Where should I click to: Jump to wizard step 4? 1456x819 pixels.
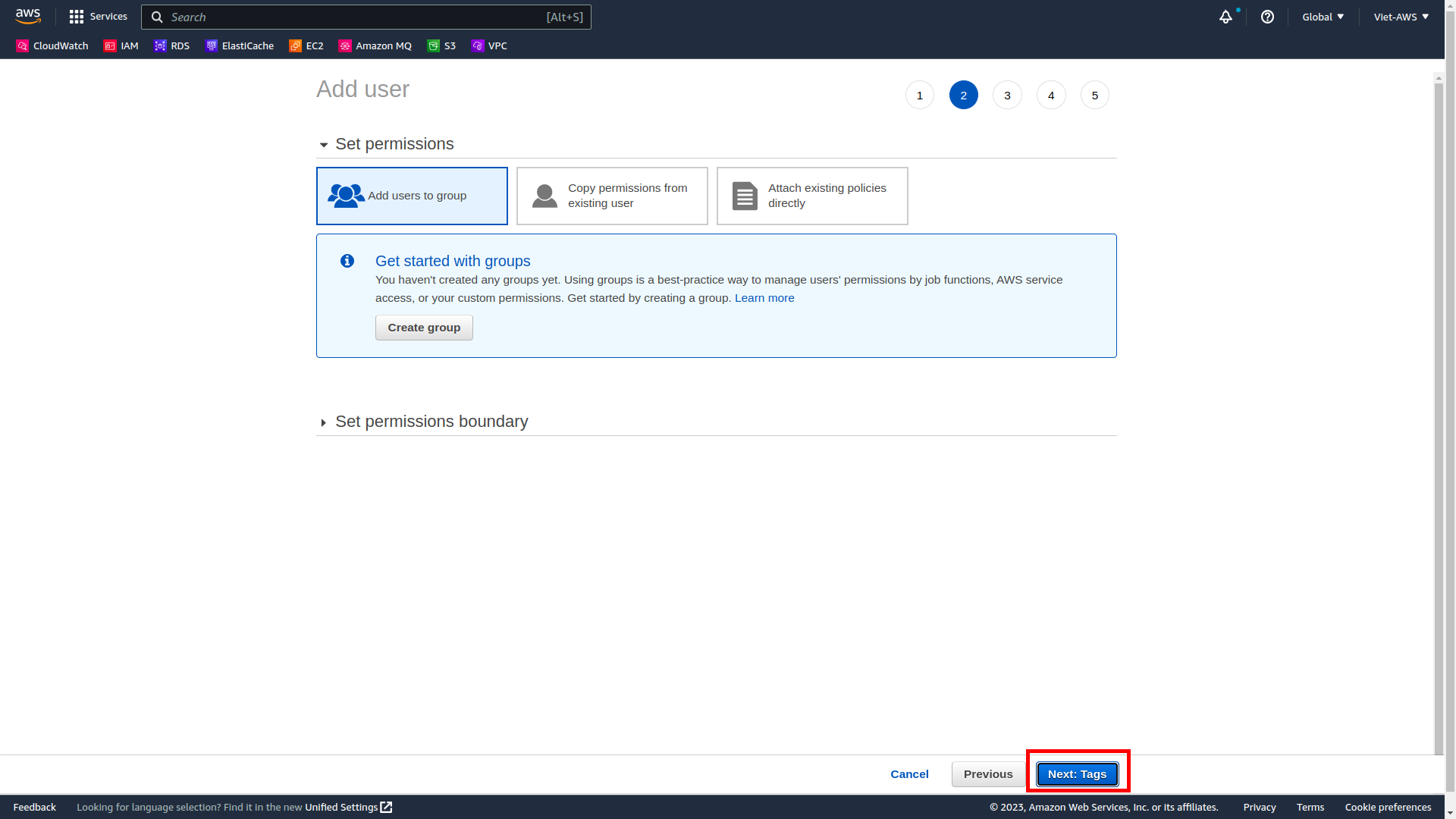click(x=1051, y=95)
